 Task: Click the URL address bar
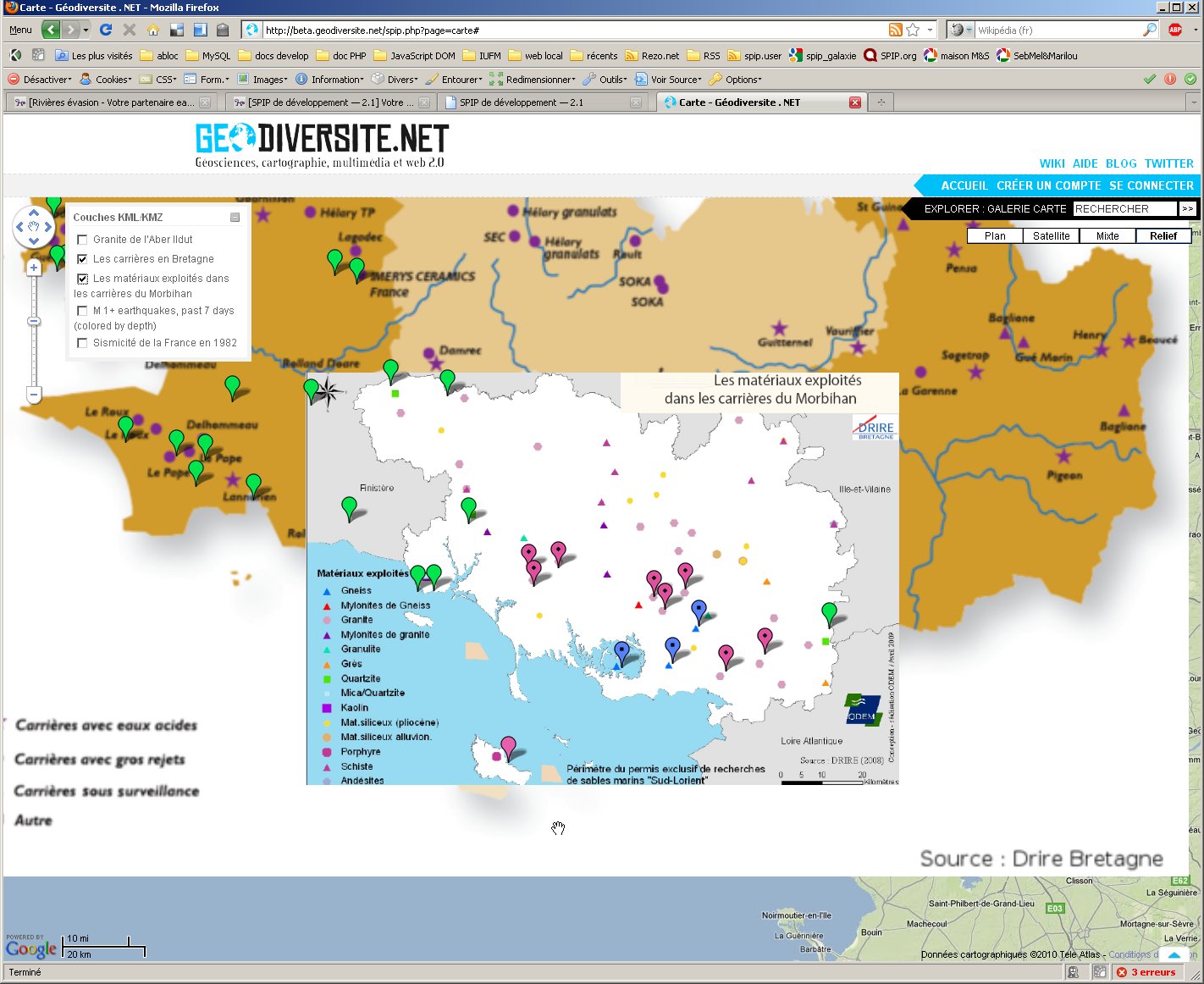pos(574,30)
